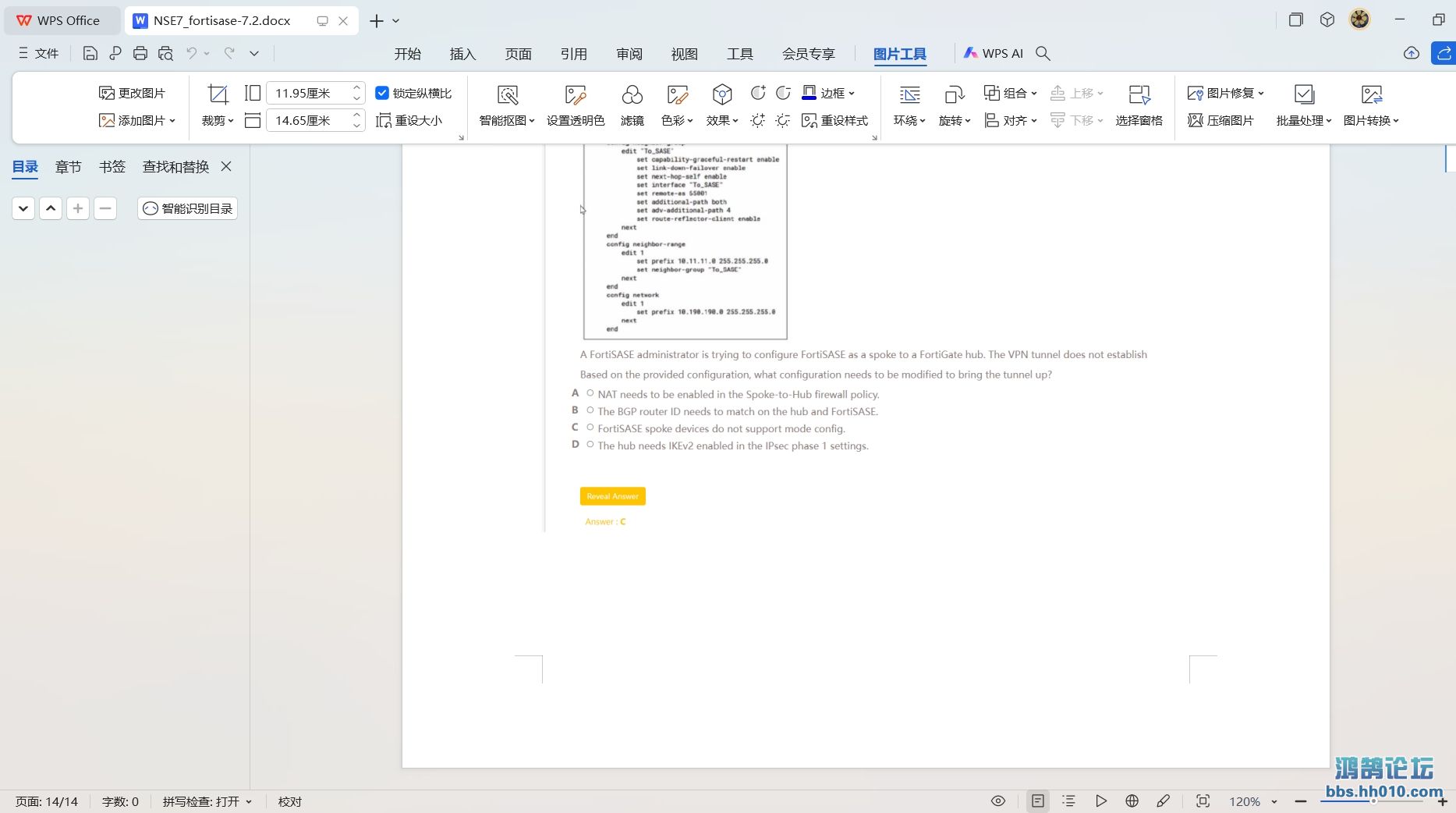This screenshot has width=1456, height=813.
Task: Click reset size (重设大小) icon
Action: point(409,120)
